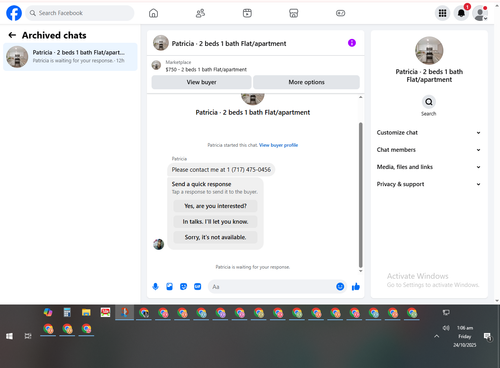Click the Search icon in info panel

tap(429, 102)
